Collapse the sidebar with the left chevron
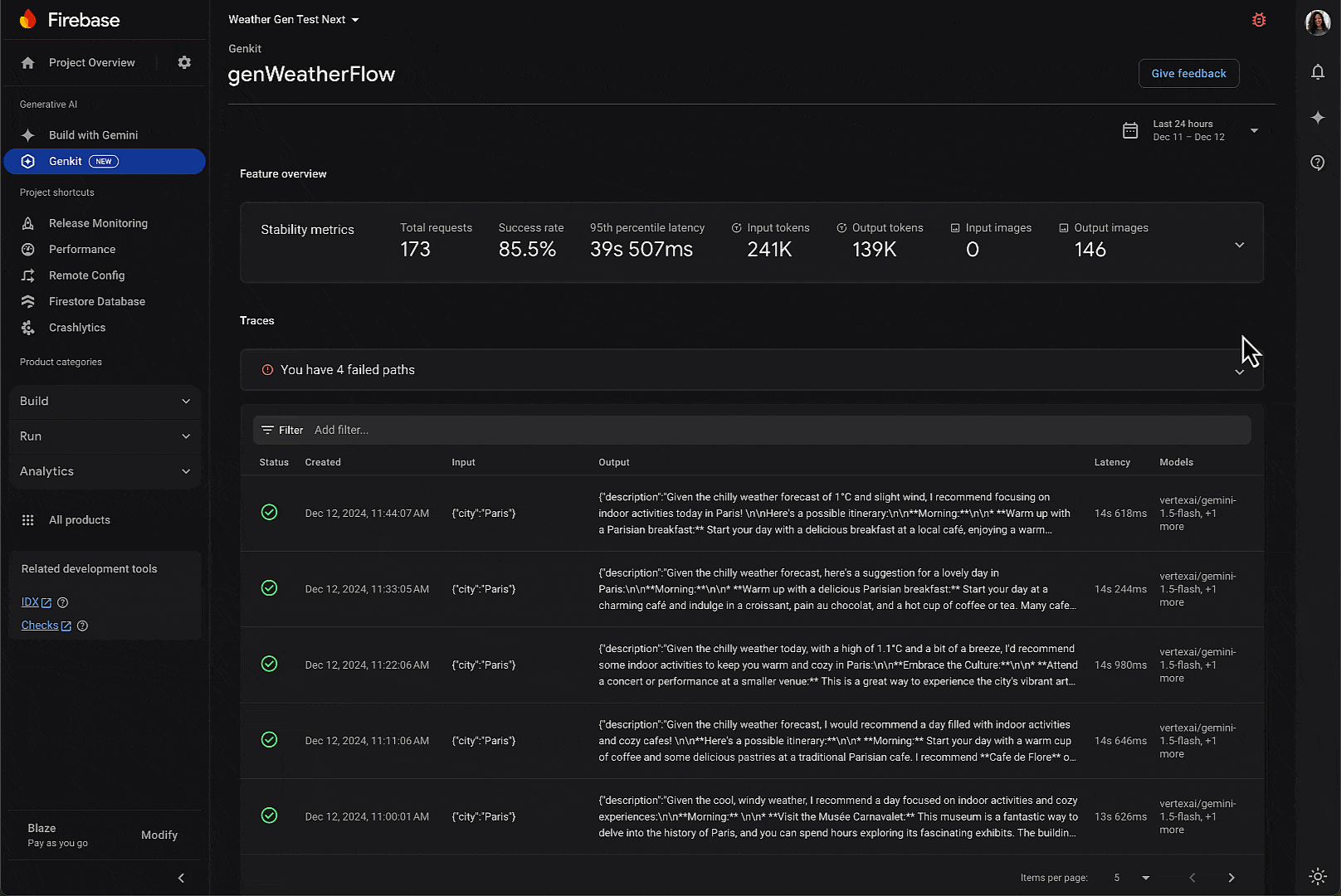 point(181,878)
